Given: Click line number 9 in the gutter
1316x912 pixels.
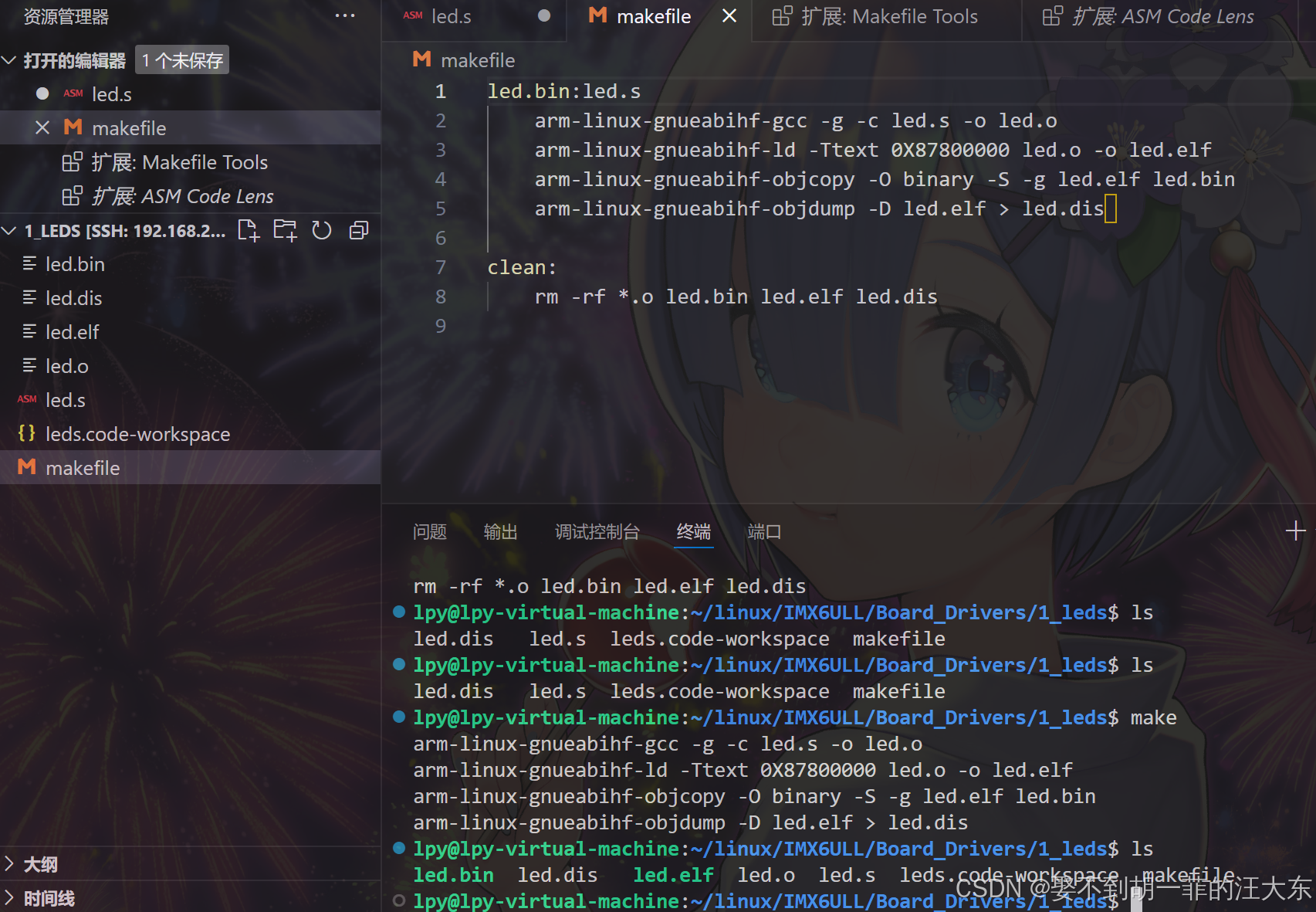Looking at the screenshot, I should [441, 326].
